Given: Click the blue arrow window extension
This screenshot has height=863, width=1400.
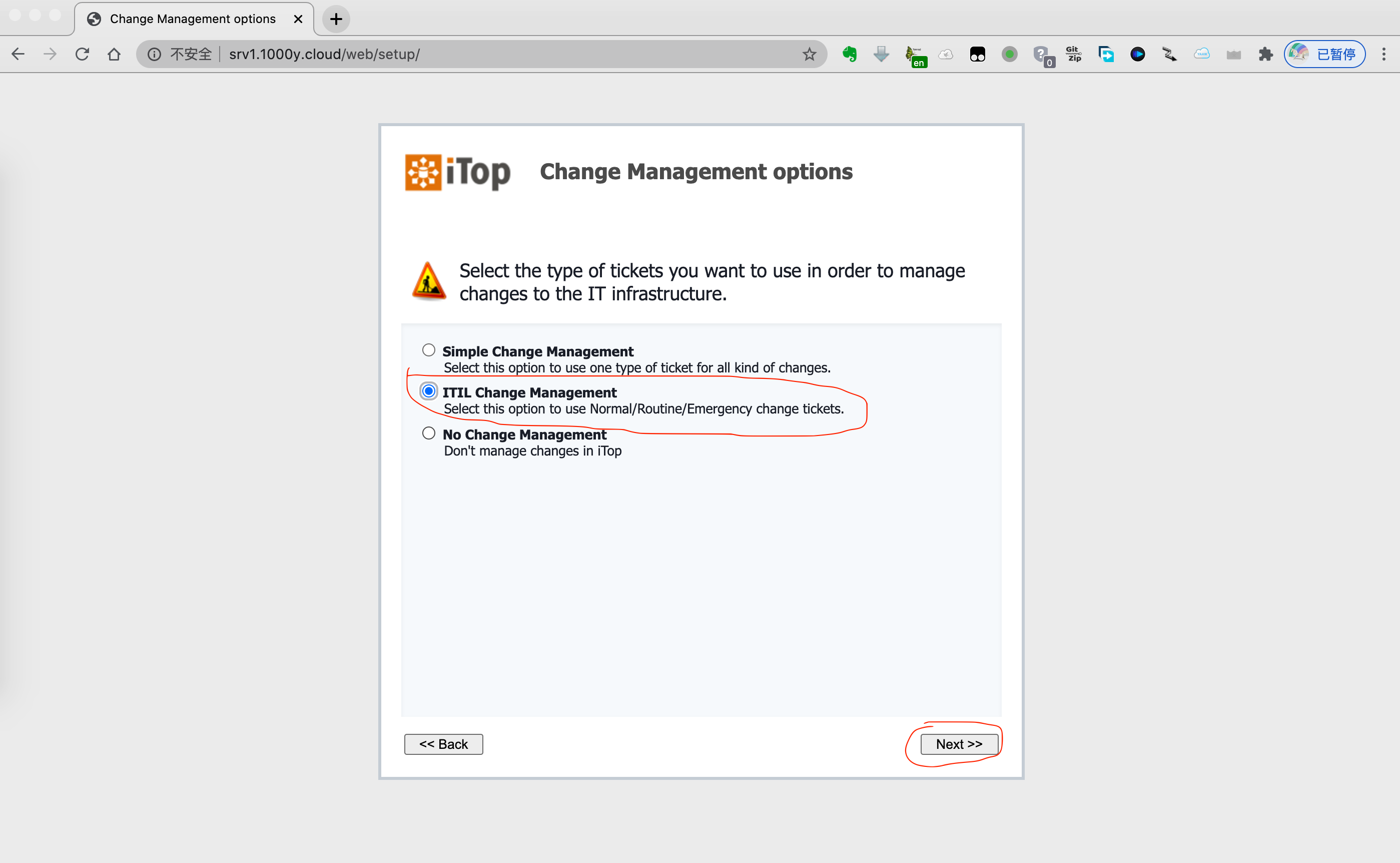Looking at the screenshot, I should click(1106, 54).
